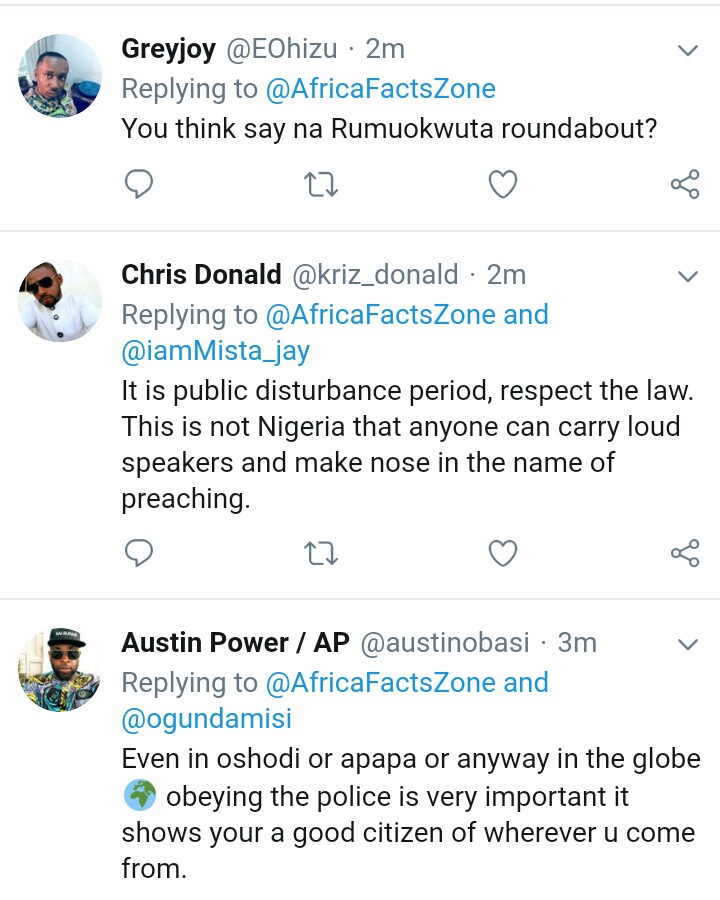Open @AfricaFactsZone mention in Greyjoy's reply
The height and width of the screenshot is (900, 720).
(x=380, y=89)
